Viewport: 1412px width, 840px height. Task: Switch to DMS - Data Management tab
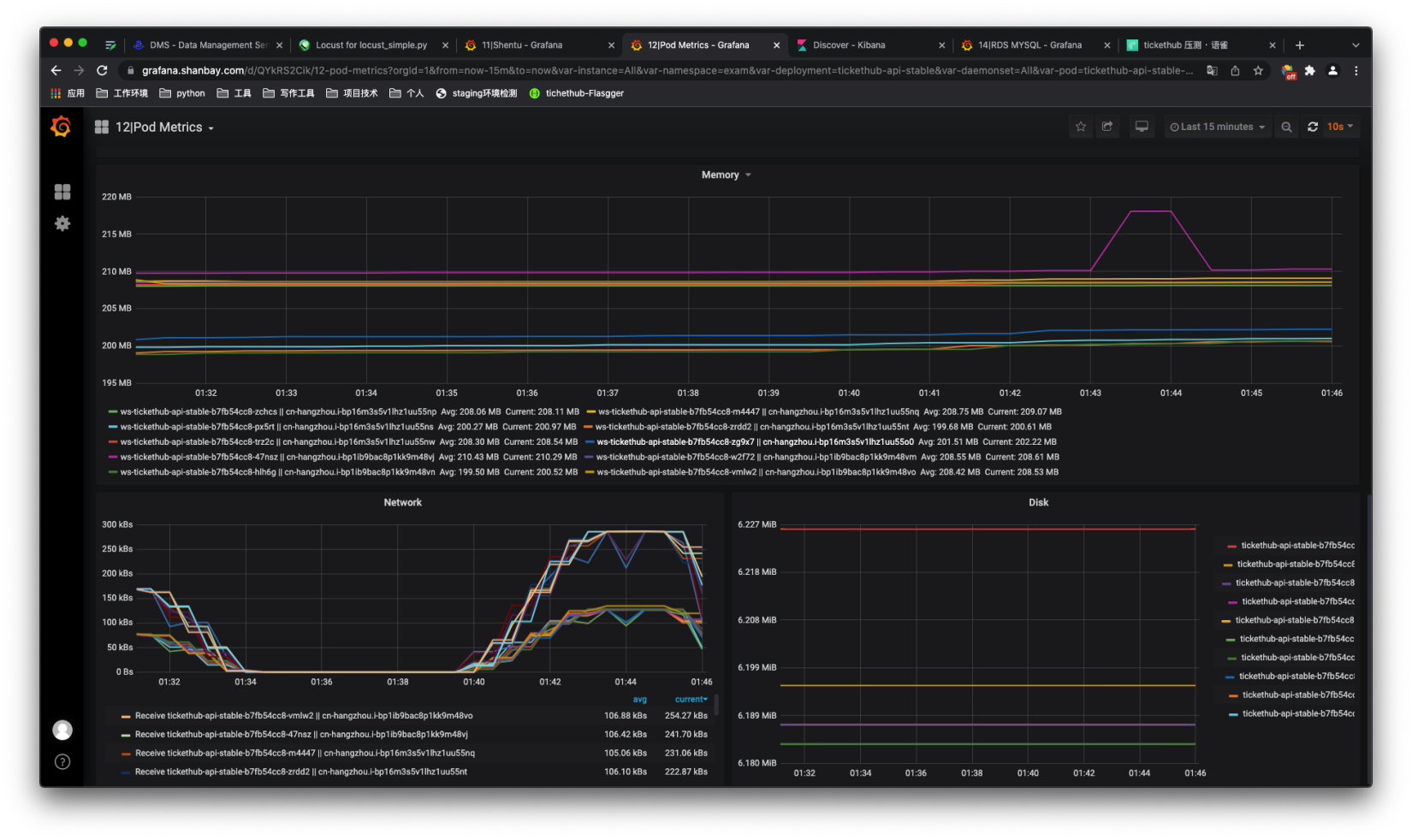(x=208, y=45)
